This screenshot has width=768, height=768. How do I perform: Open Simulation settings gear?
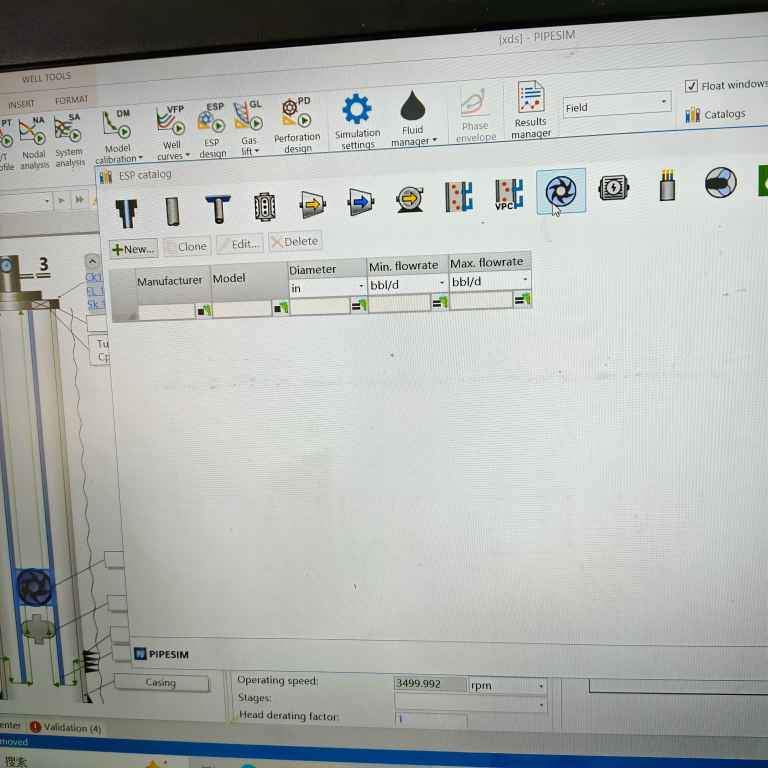coord(358,121)
